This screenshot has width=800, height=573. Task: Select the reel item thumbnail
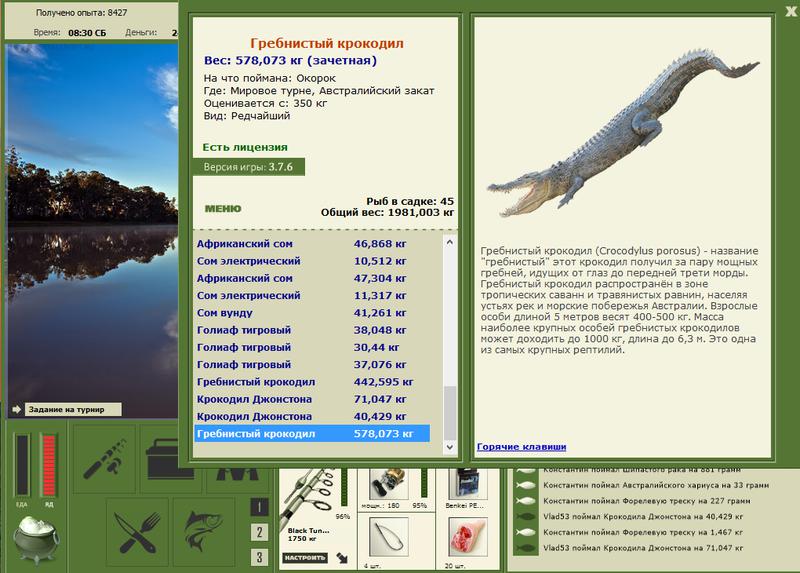(x=388, y=483)
